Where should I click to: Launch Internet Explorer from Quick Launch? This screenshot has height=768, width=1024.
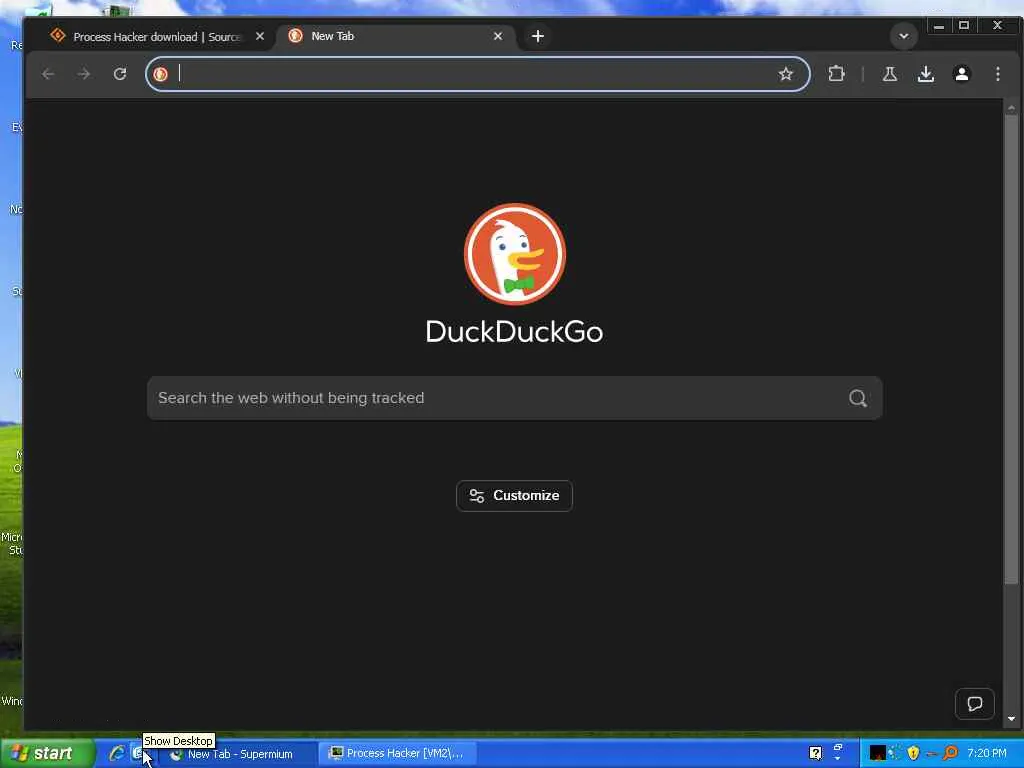coord(117,754)
